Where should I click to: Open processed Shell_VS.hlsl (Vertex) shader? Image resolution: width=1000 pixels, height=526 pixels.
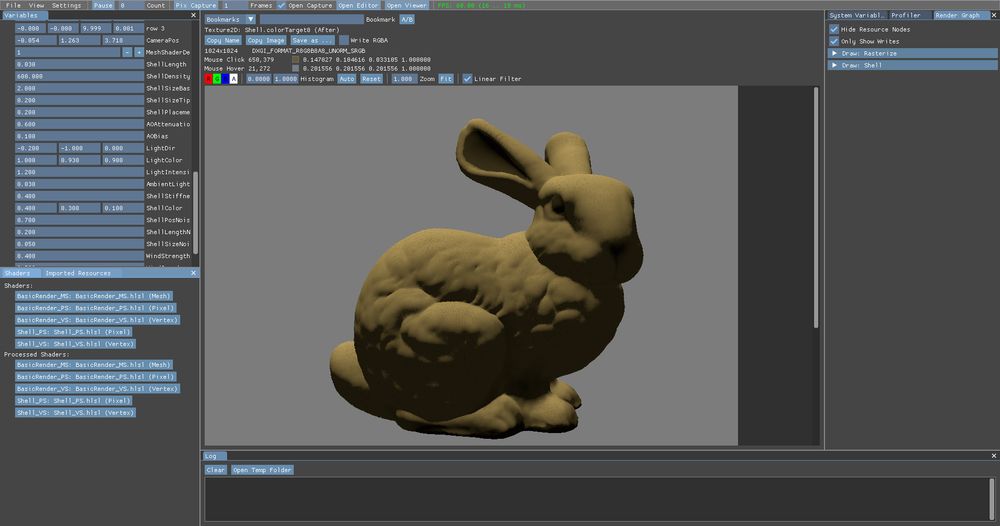tap(75, 413)
